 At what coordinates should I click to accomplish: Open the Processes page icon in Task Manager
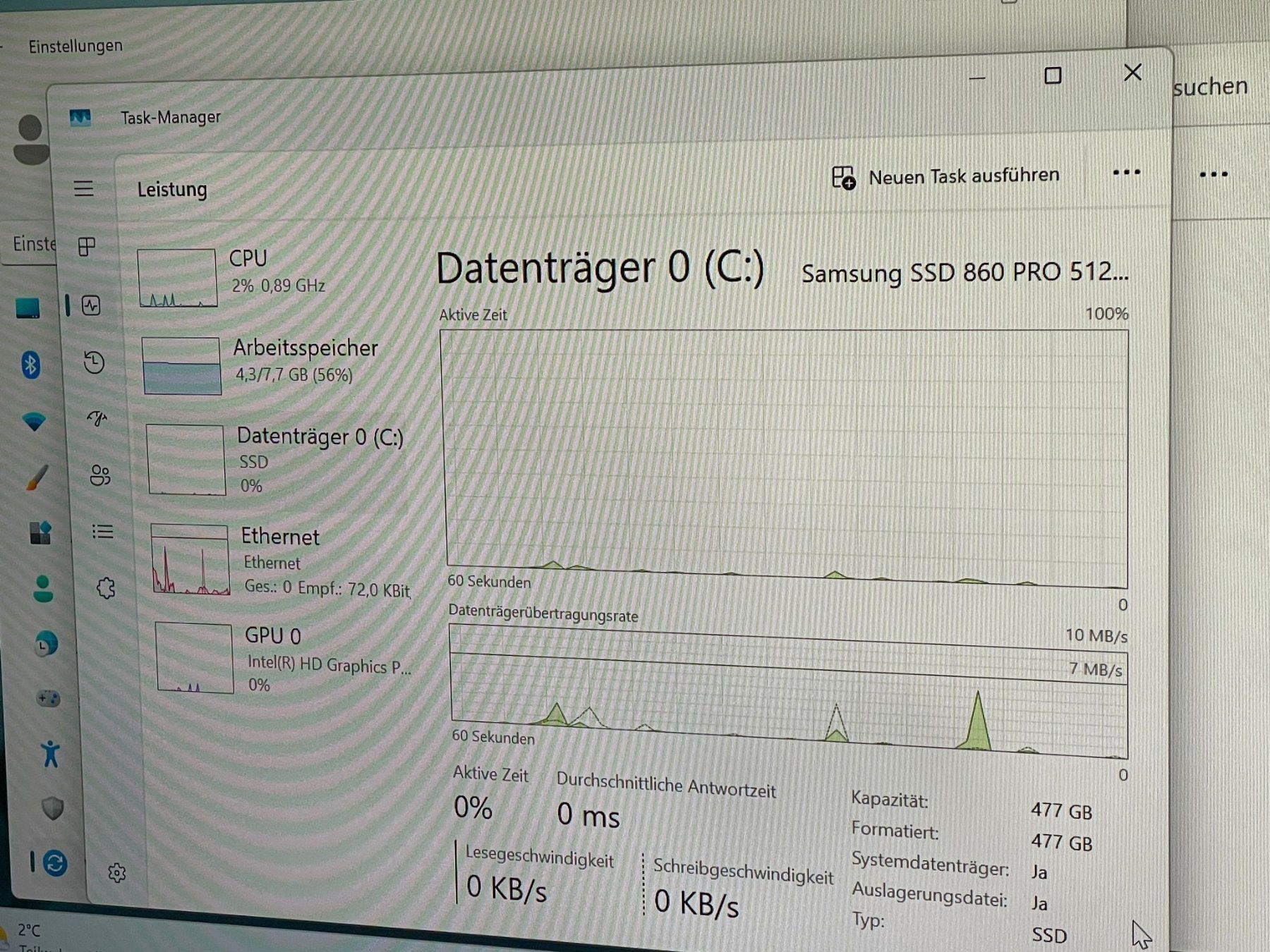87,247
